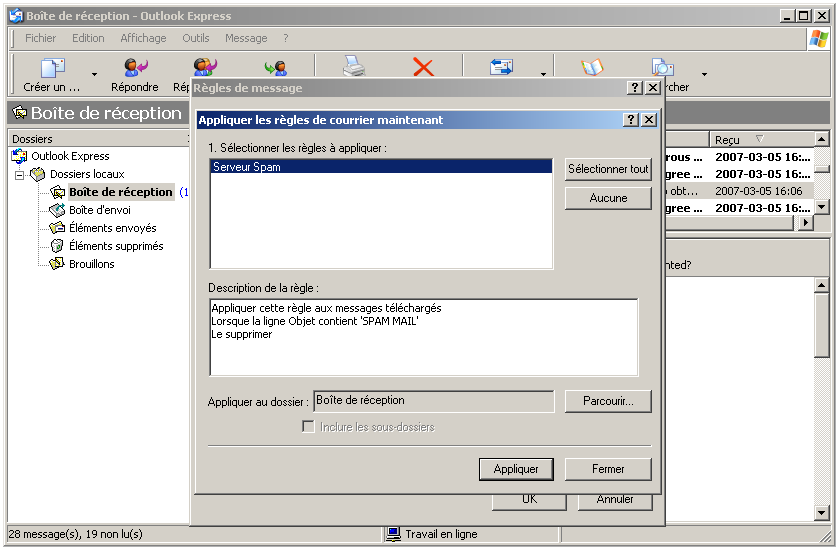Close the Appliquer les règles dialog
840x555 pixels.
649,119
